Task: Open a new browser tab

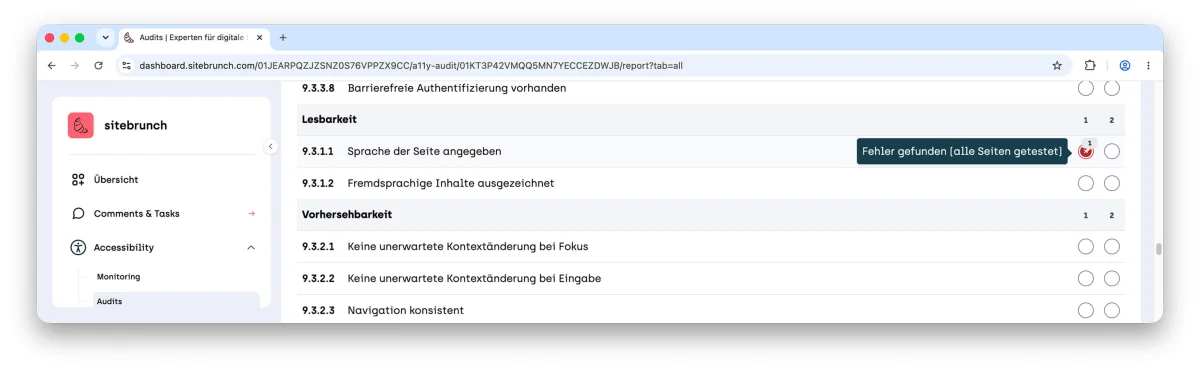Action: [283, 38]
